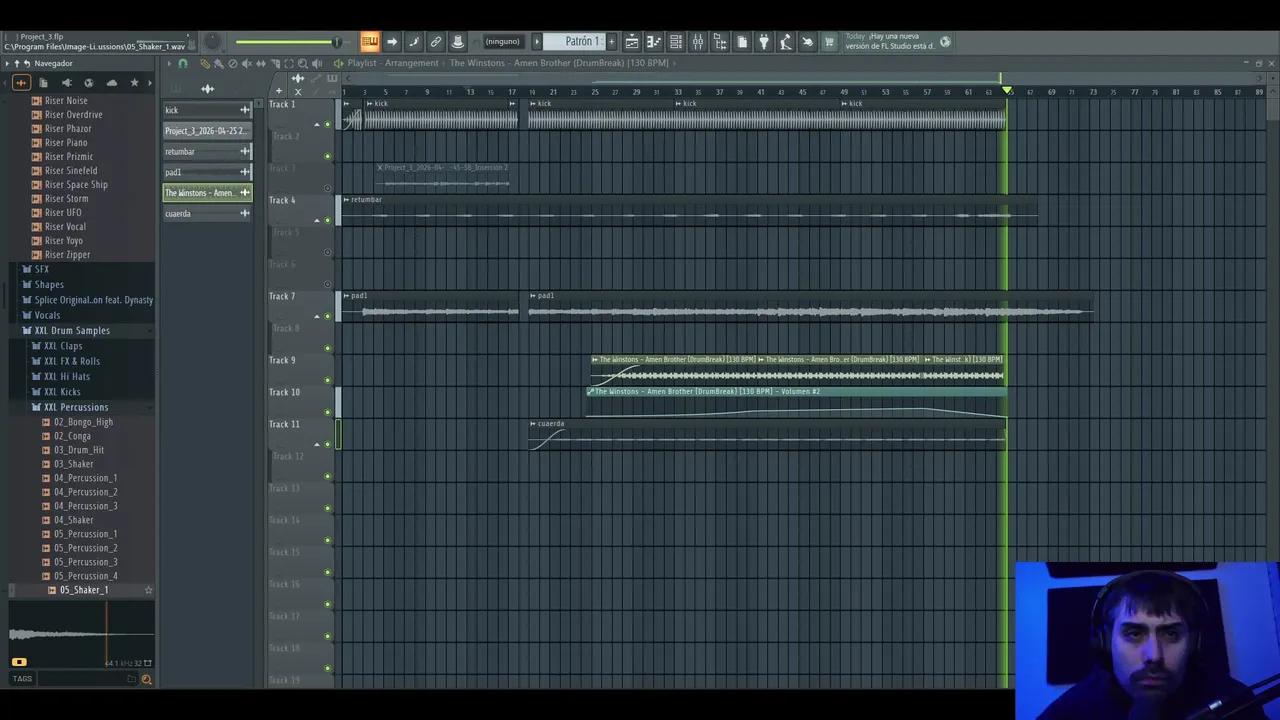Add a new pattern with plus button
1280x720 pixels.
click(x=611, y=42)
